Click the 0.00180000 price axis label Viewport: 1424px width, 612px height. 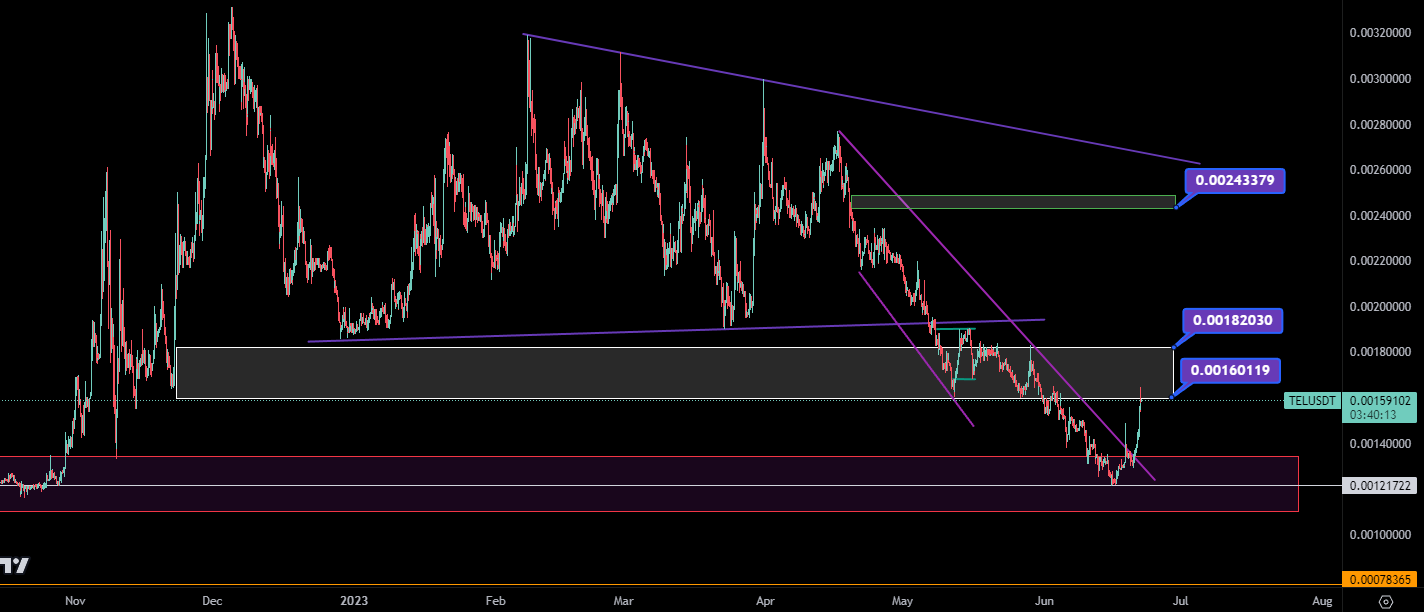(1379, 352)
